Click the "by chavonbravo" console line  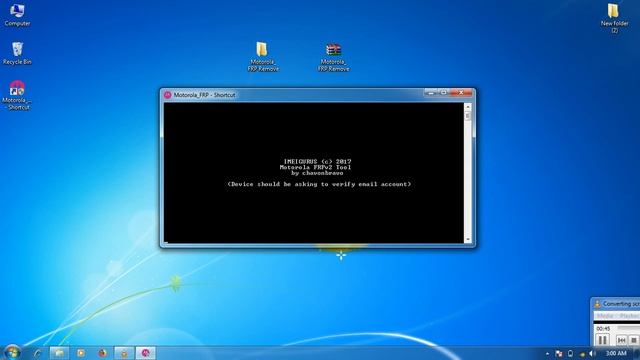317,173
